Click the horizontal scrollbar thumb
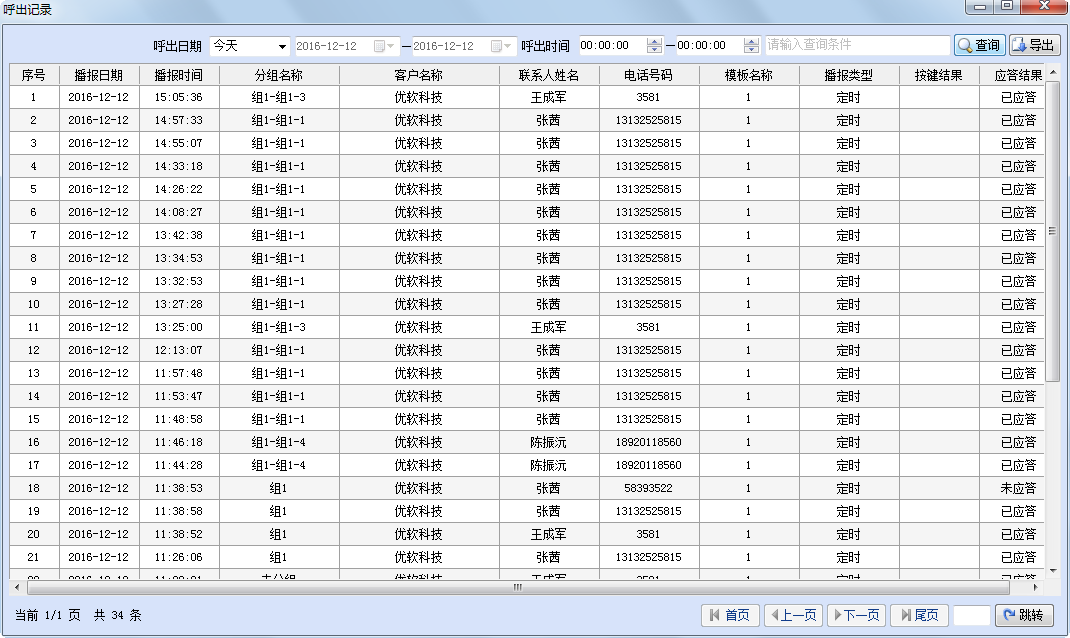The width and height of the screenshot is (1070, 638). [x=517, y=587]
